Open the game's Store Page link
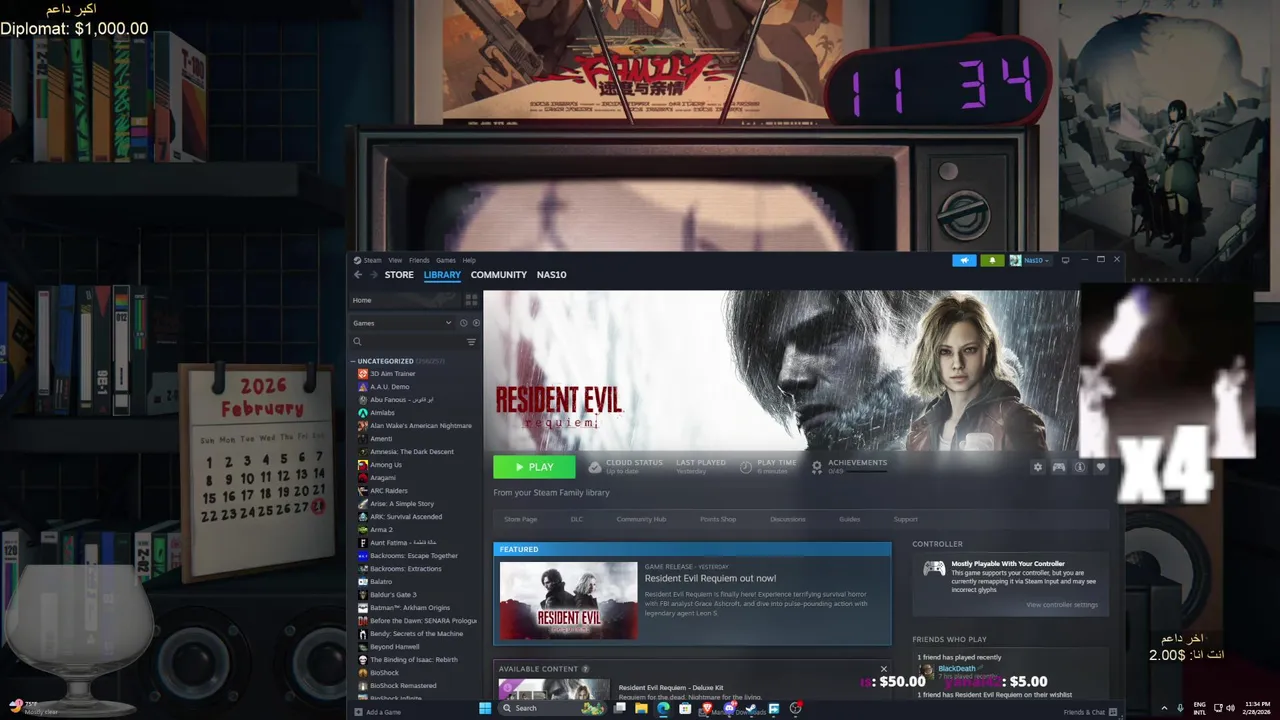 [520, 519]
